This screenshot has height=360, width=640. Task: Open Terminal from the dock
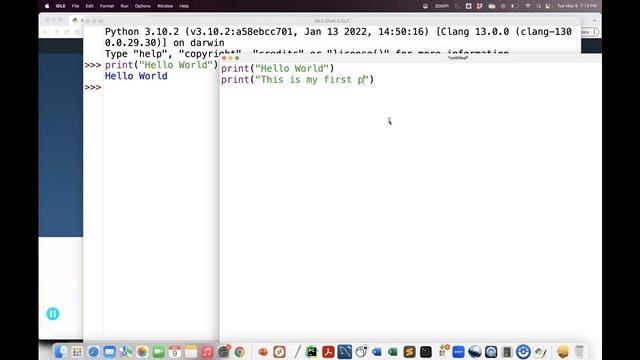coord(426,351)
